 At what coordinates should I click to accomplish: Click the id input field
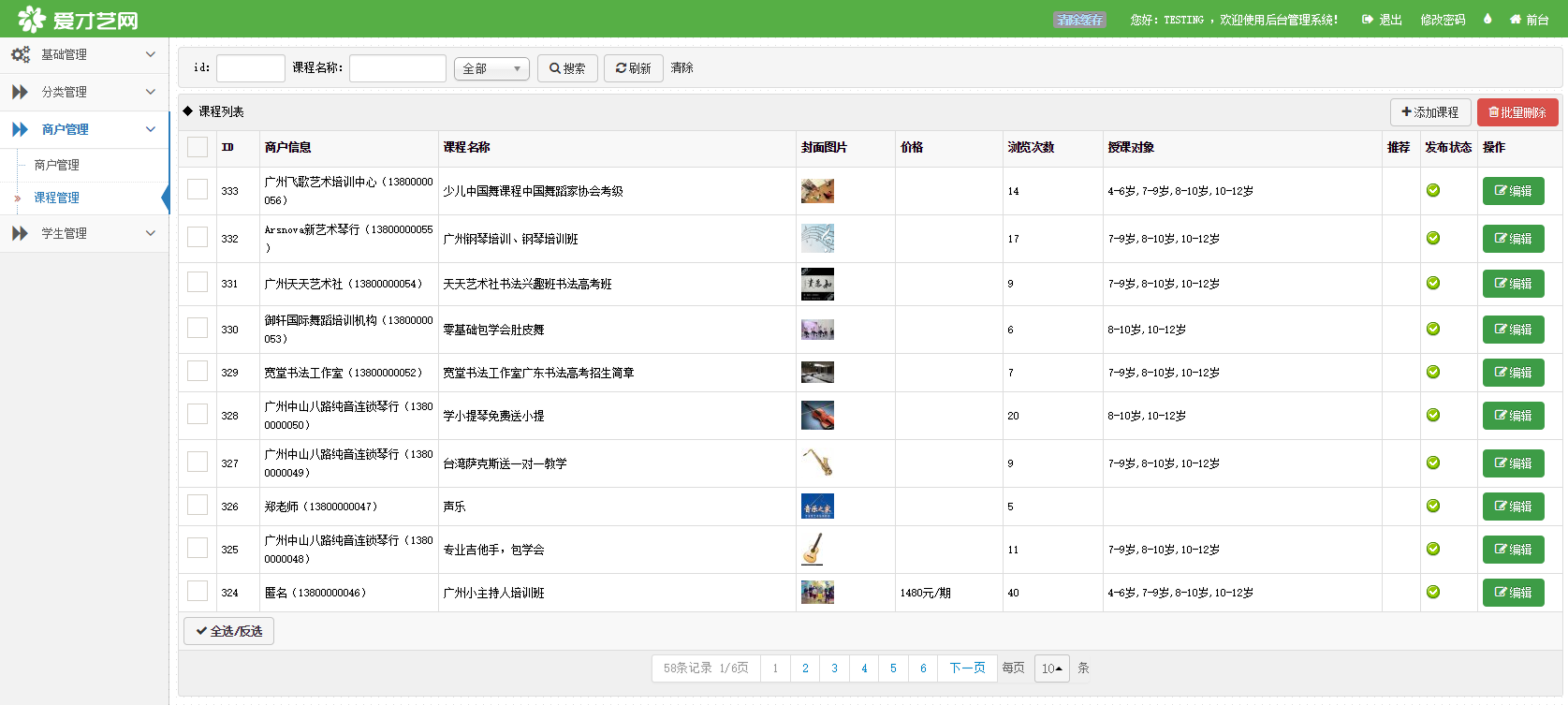[x=251, y=68]
